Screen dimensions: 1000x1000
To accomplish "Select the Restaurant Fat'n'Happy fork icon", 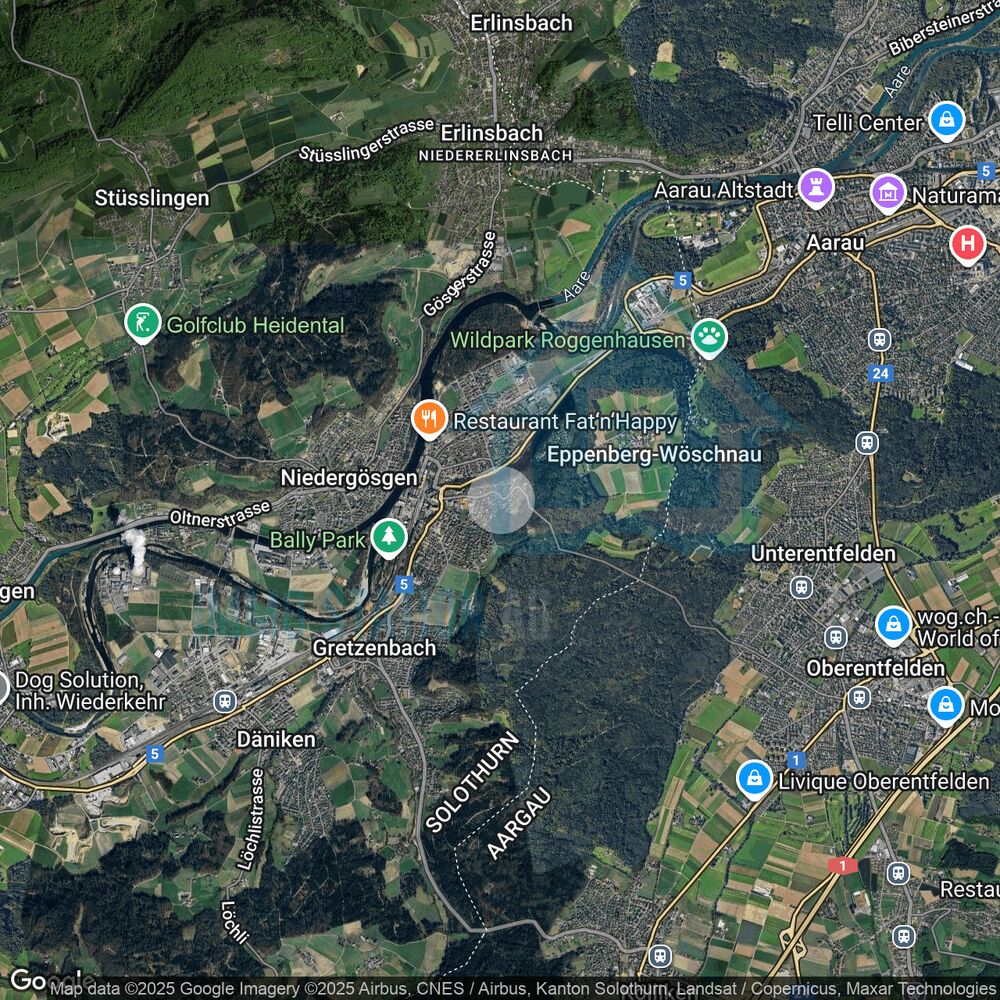I will tap(429, 420).
